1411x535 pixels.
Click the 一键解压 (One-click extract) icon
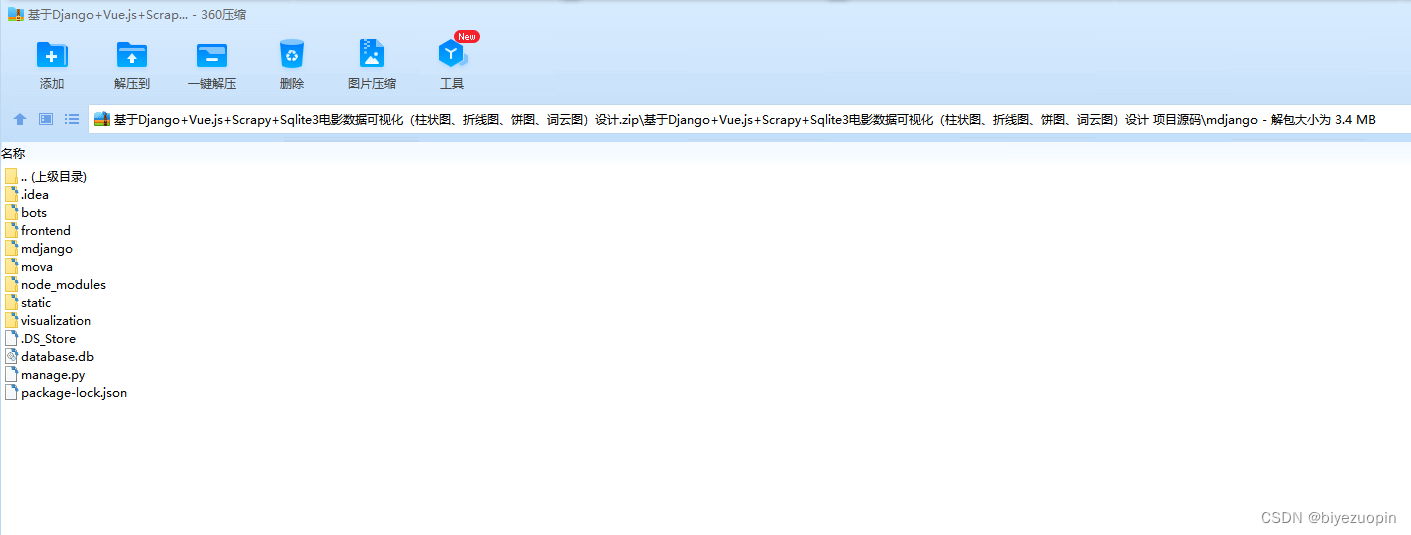pos(212,55)
